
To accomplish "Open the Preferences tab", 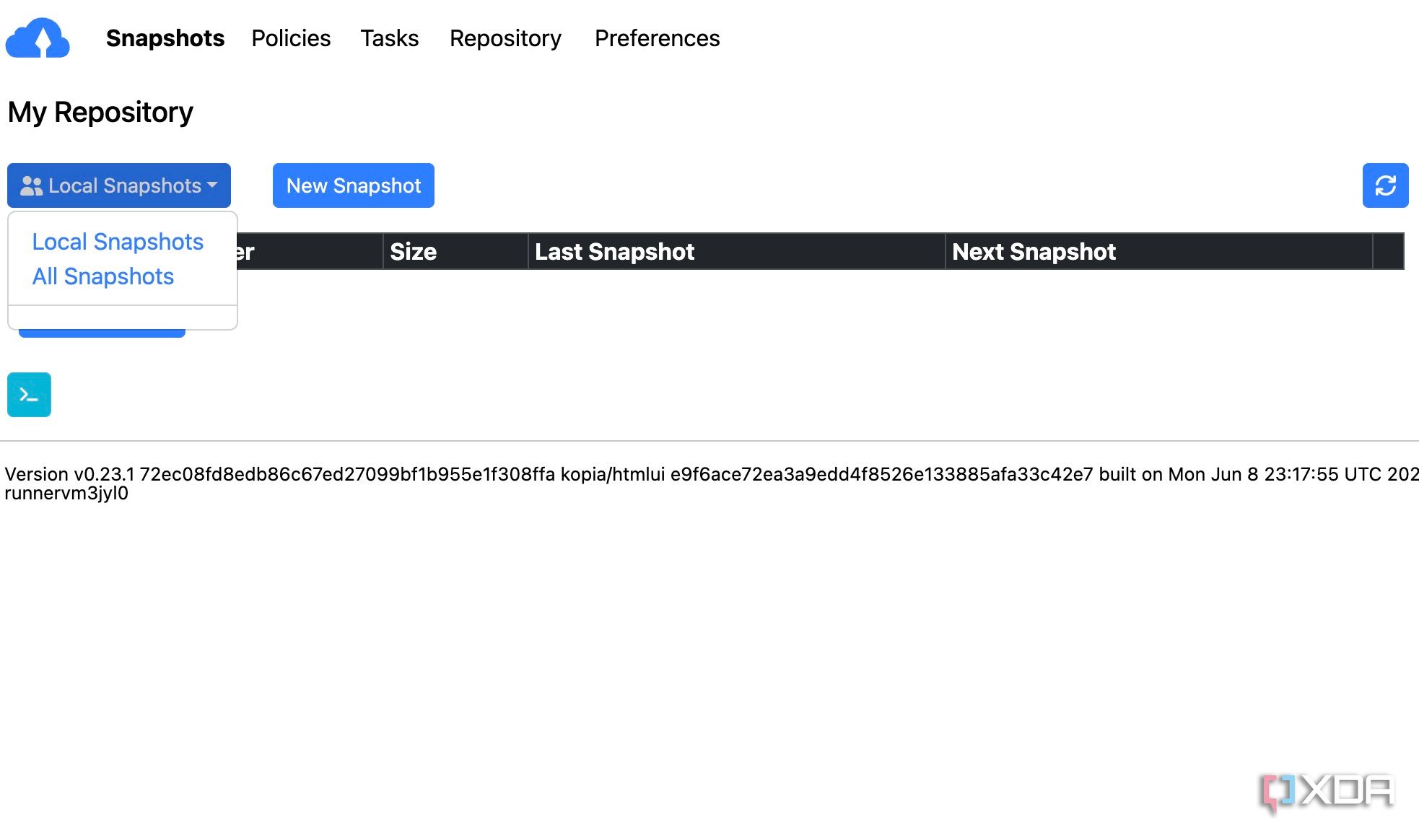I will point(657,38).
